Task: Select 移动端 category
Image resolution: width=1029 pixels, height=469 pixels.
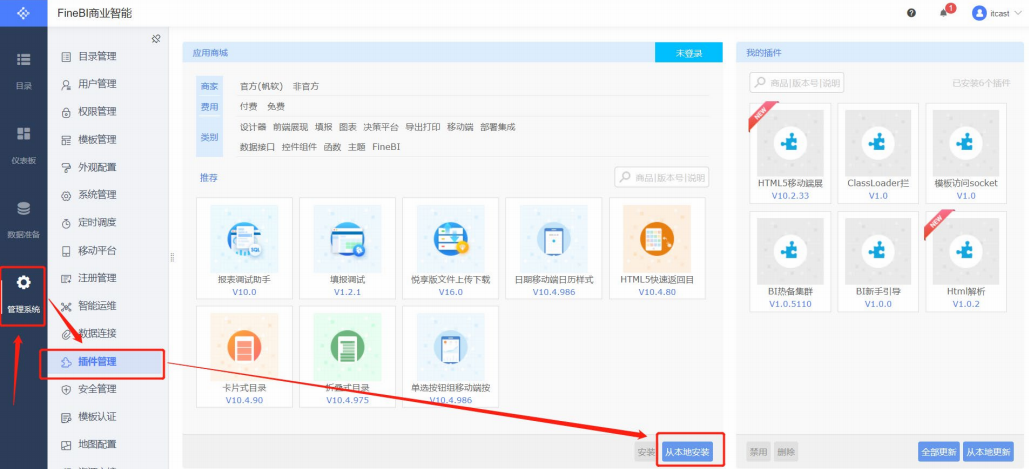Action: tap(460, 127)
